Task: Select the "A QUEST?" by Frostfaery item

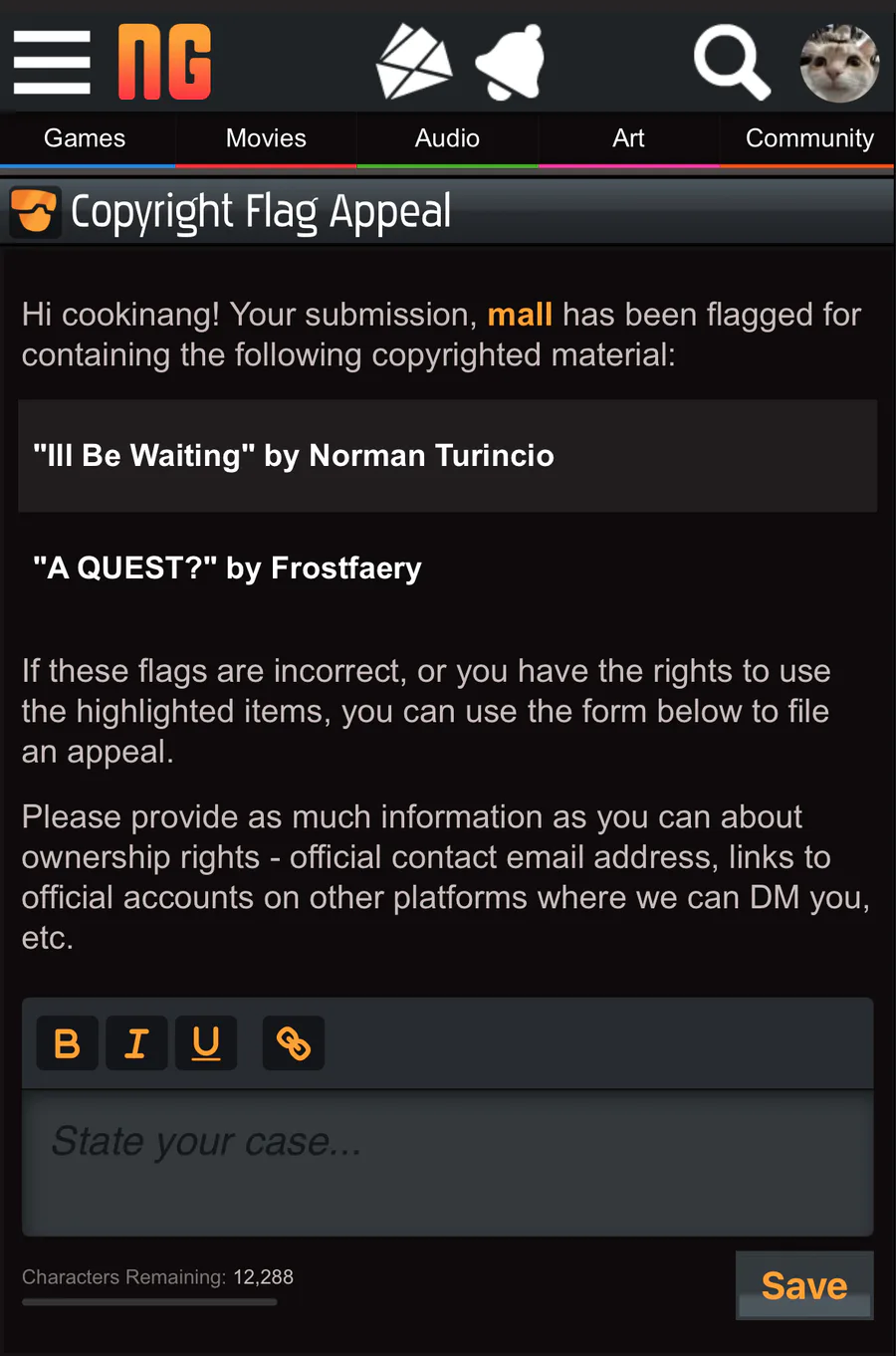Action: click(447, 568)
